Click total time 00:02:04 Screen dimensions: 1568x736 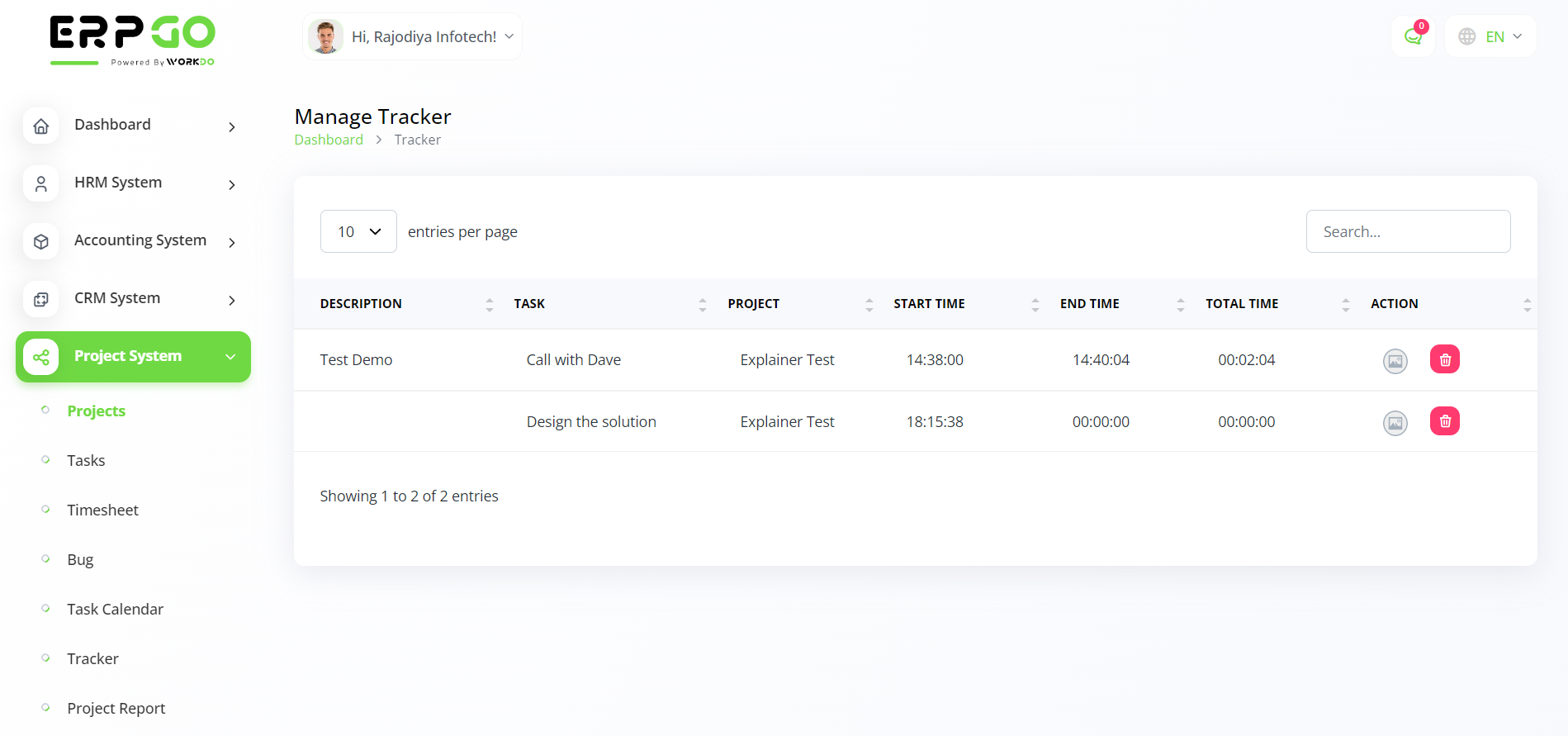(1246, 359)
